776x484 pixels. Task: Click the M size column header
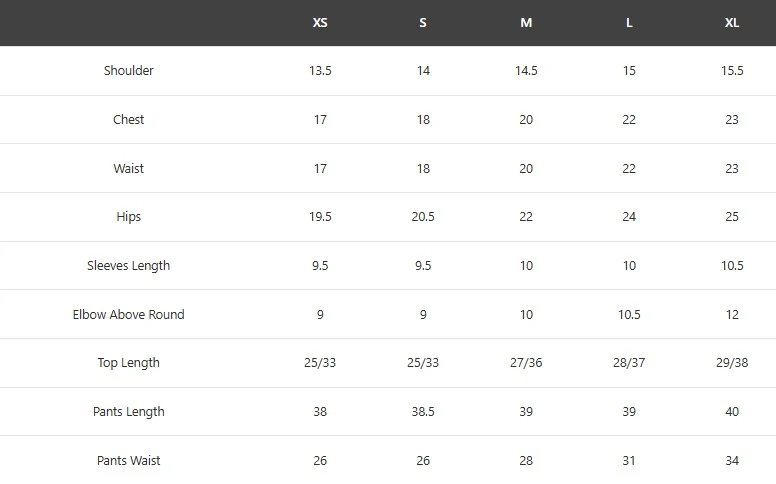tap(526, 23)
